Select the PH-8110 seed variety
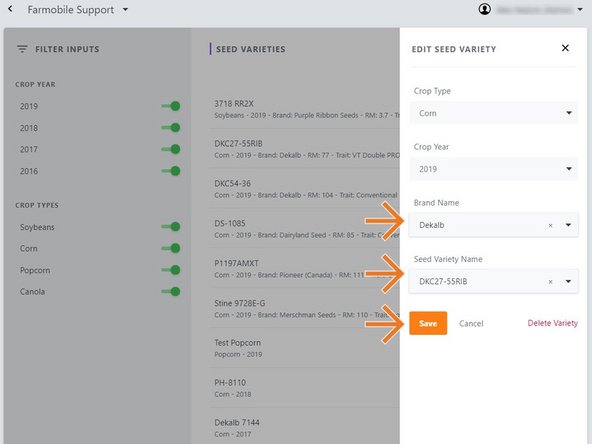This screenshot has width=592, height=444. point(304,388)
